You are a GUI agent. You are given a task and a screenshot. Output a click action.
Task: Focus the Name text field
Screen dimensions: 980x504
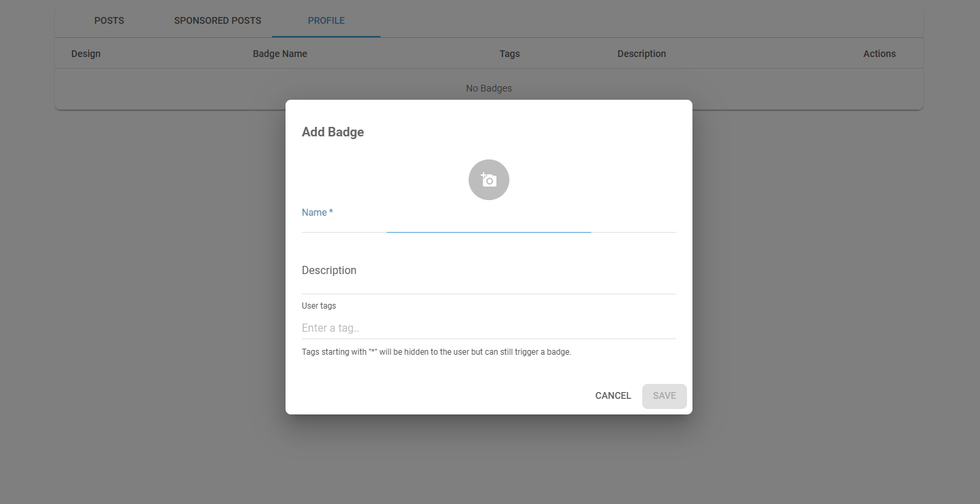(488, 224)
